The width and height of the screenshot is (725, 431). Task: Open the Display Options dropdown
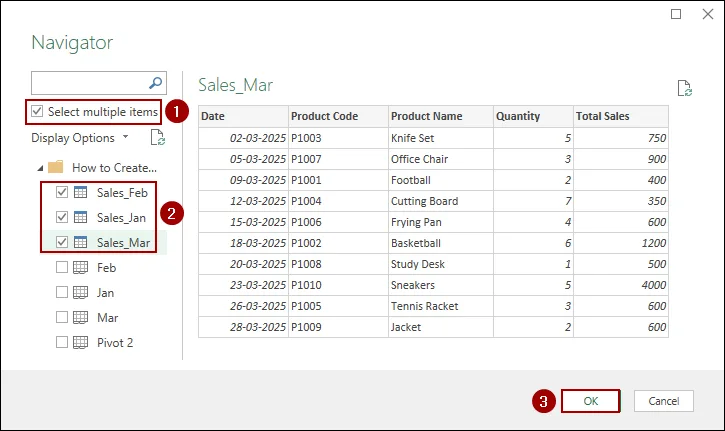point(80,138)
